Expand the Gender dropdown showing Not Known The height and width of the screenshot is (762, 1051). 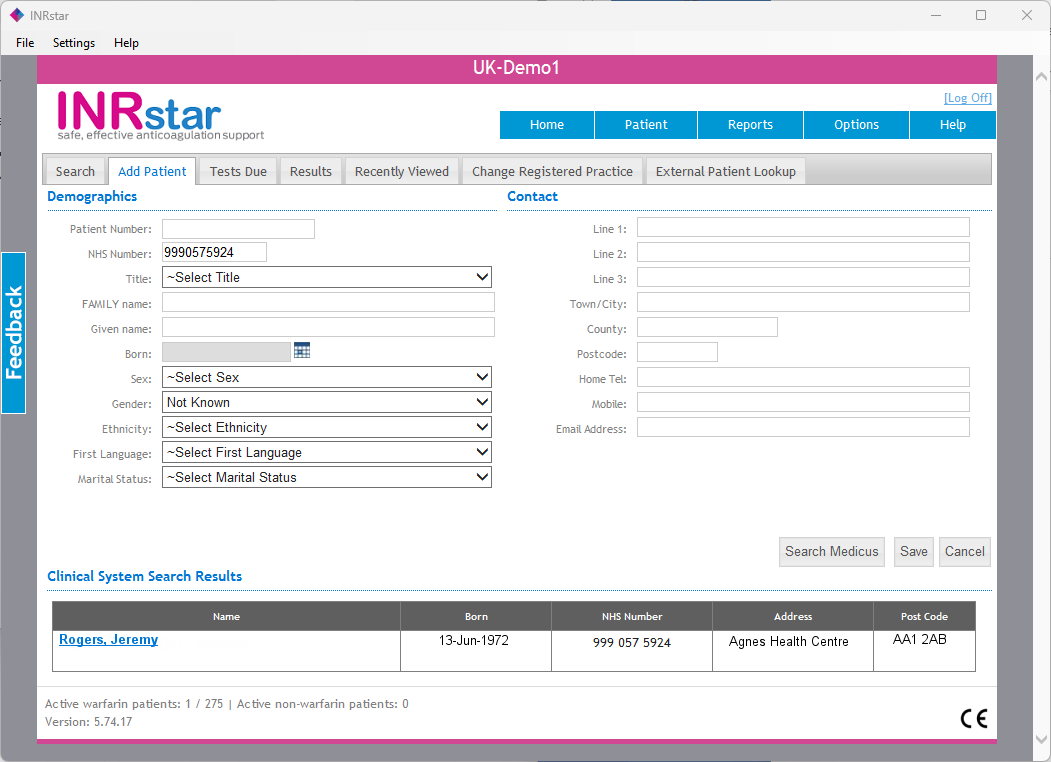[x=326, y=402]
